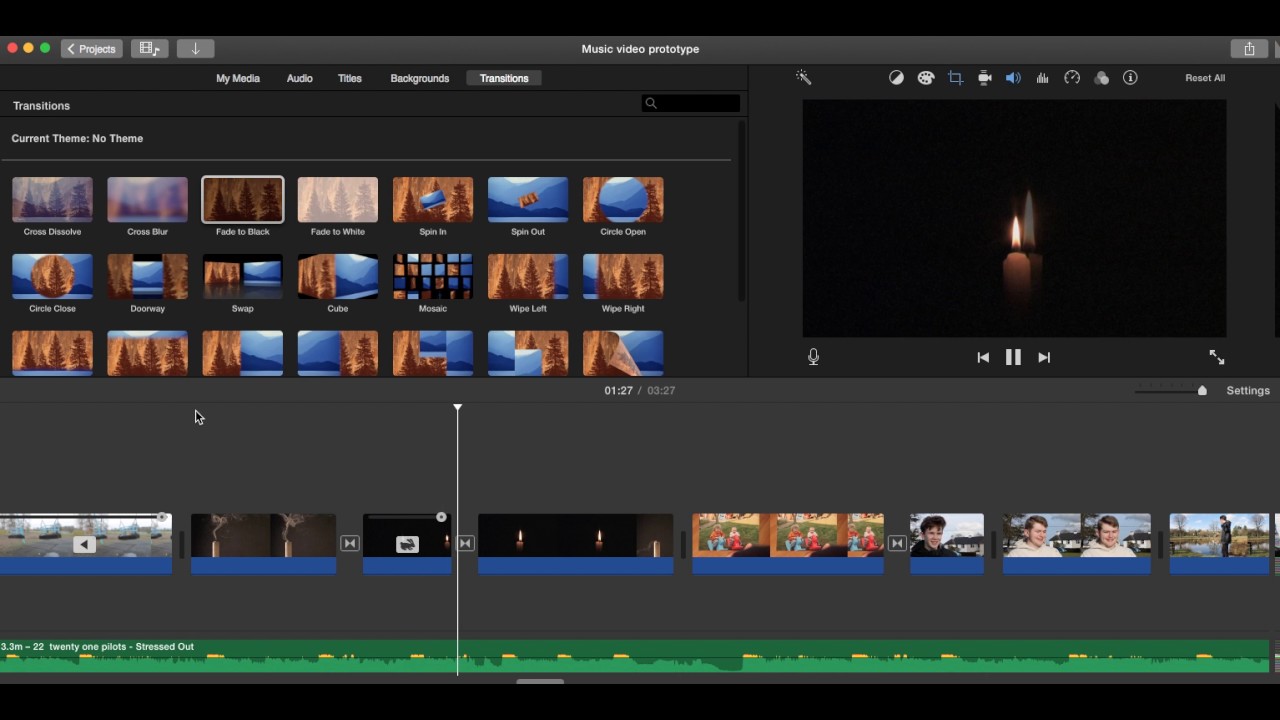This screenshot has width=1280, height=720.
Task: Skip to the next clip
Action: tap(1044, 357)
